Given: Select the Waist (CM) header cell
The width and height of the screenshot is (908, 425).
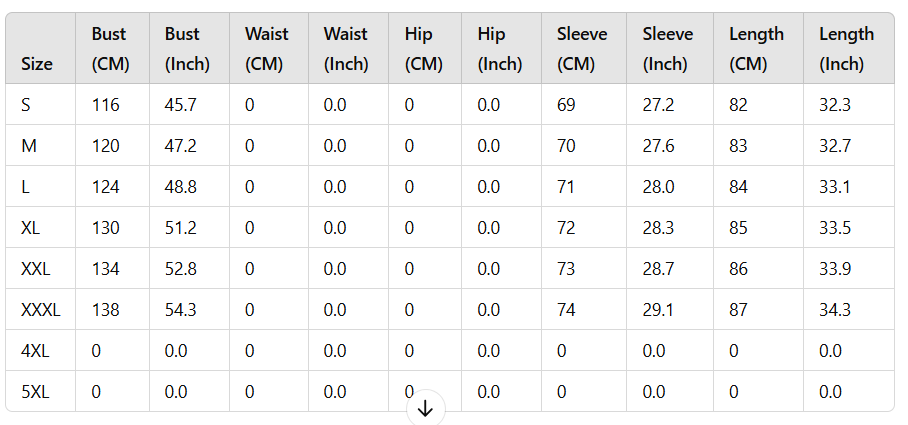Looking at the screenshot, I should 269,49.
